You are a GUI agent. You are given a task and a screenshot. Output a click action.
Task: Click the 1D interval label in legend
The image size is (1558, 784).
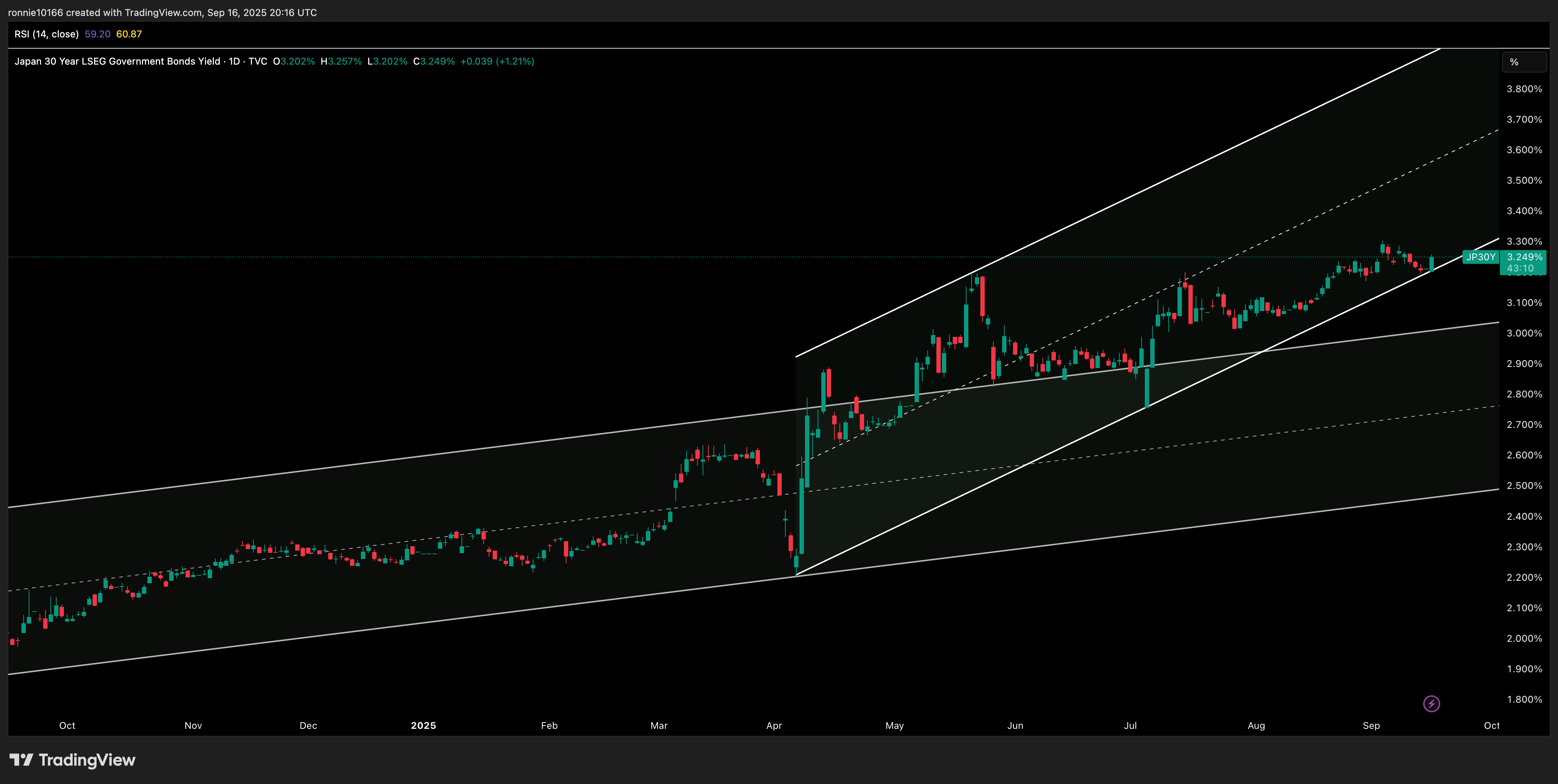point(234,61)
